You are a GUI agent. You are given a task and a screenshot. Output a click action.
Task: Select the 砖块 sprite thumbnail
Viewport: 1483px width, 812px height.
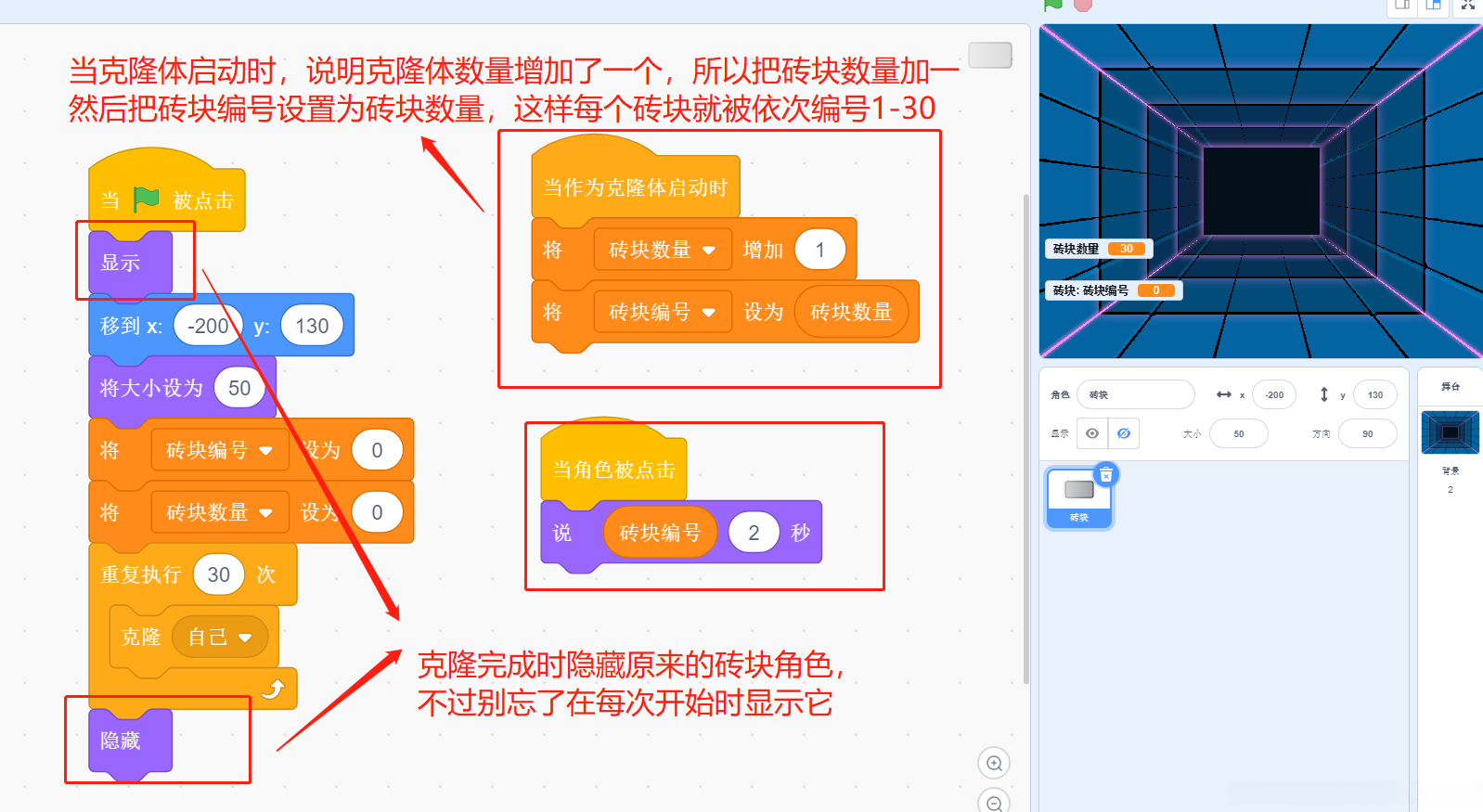1079,498
